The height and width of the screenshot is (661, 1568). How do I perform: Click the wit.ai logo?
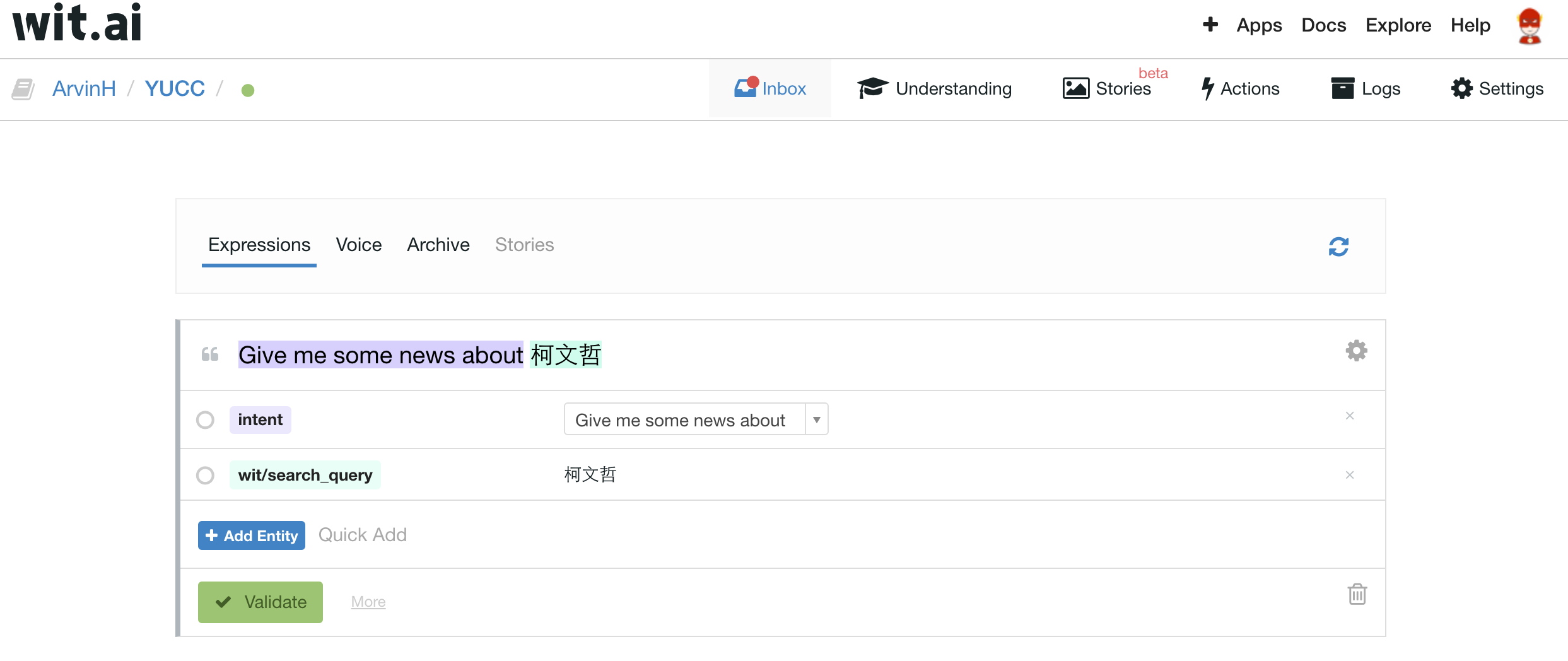click(x=77, y=23)
